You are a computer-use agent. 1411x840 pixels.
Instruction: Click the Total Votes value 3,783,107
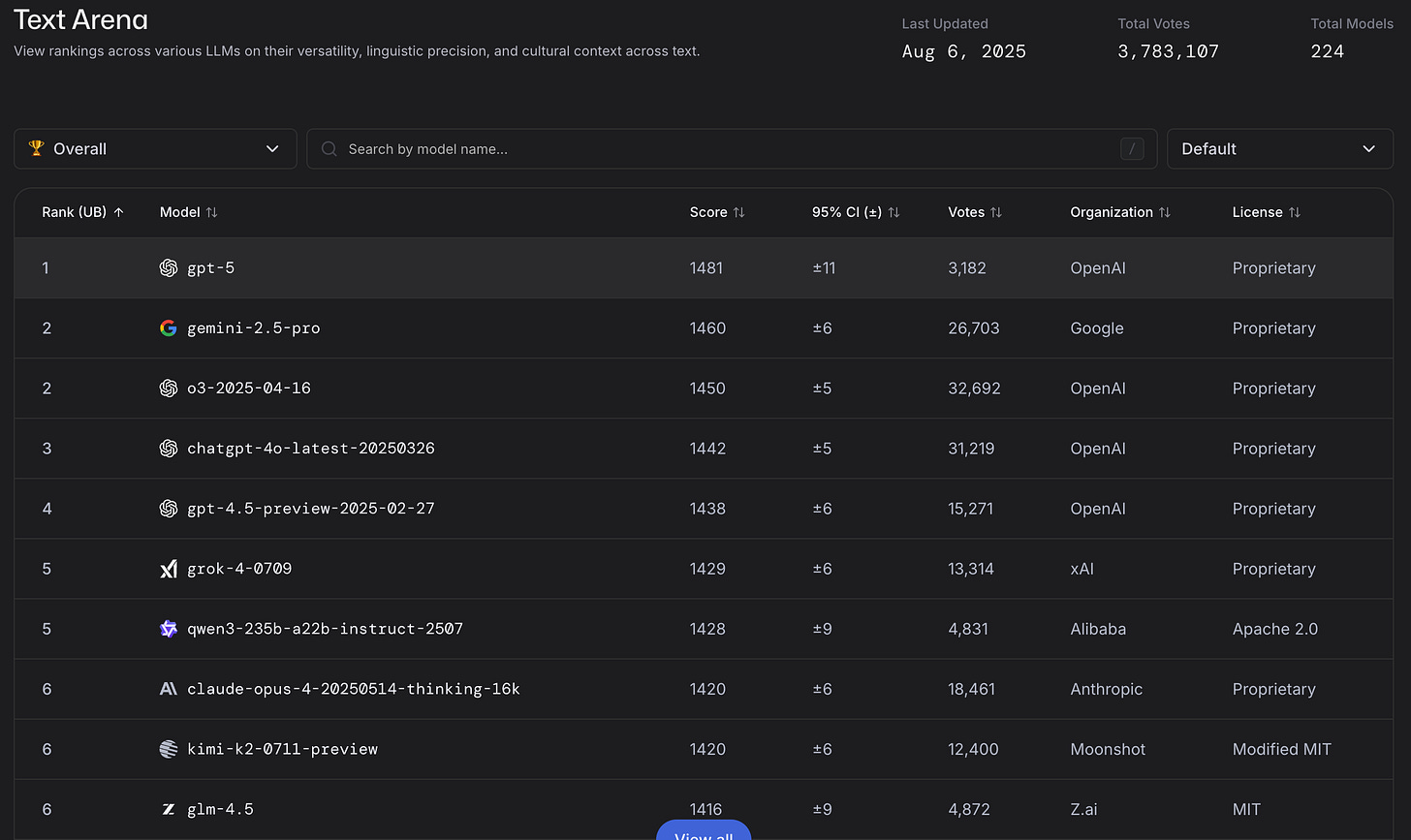1168,51
